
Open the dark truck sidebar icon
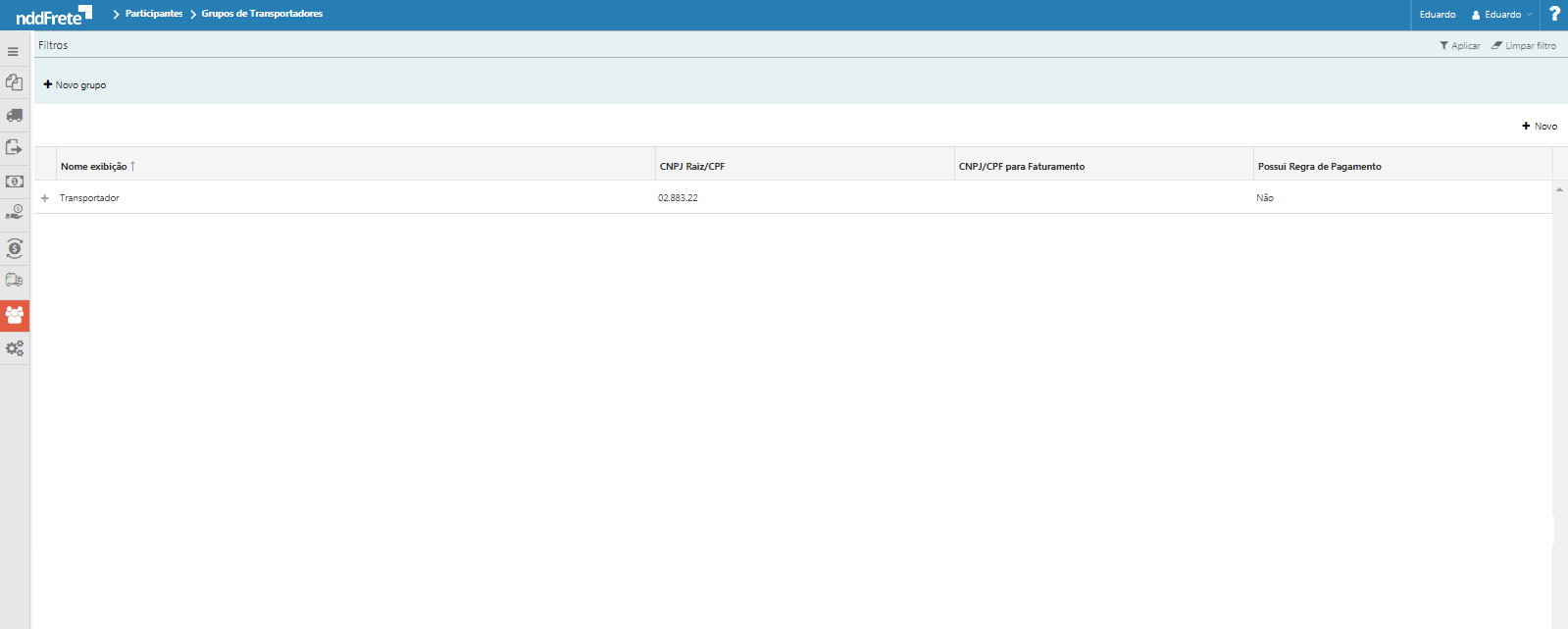click(x=14, y=116)
